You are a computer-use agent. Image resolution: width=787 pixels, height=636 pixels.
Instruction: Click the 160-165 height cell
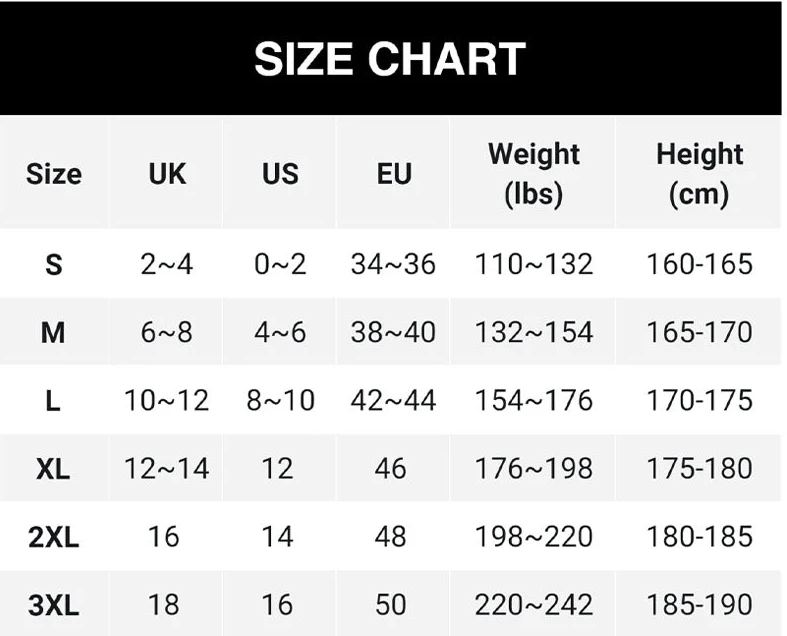pos(699,264)
